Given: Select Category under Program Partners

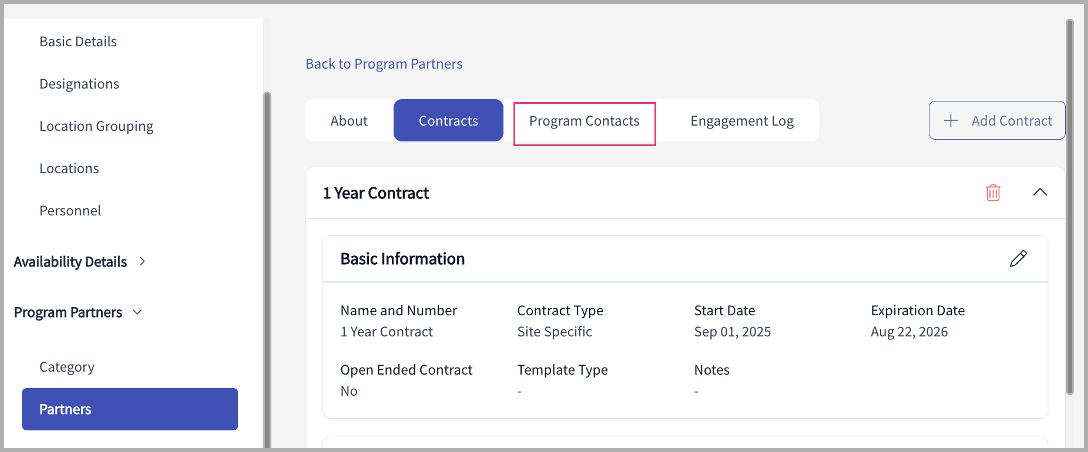Looking at the screenshot, I should point(67,367).
